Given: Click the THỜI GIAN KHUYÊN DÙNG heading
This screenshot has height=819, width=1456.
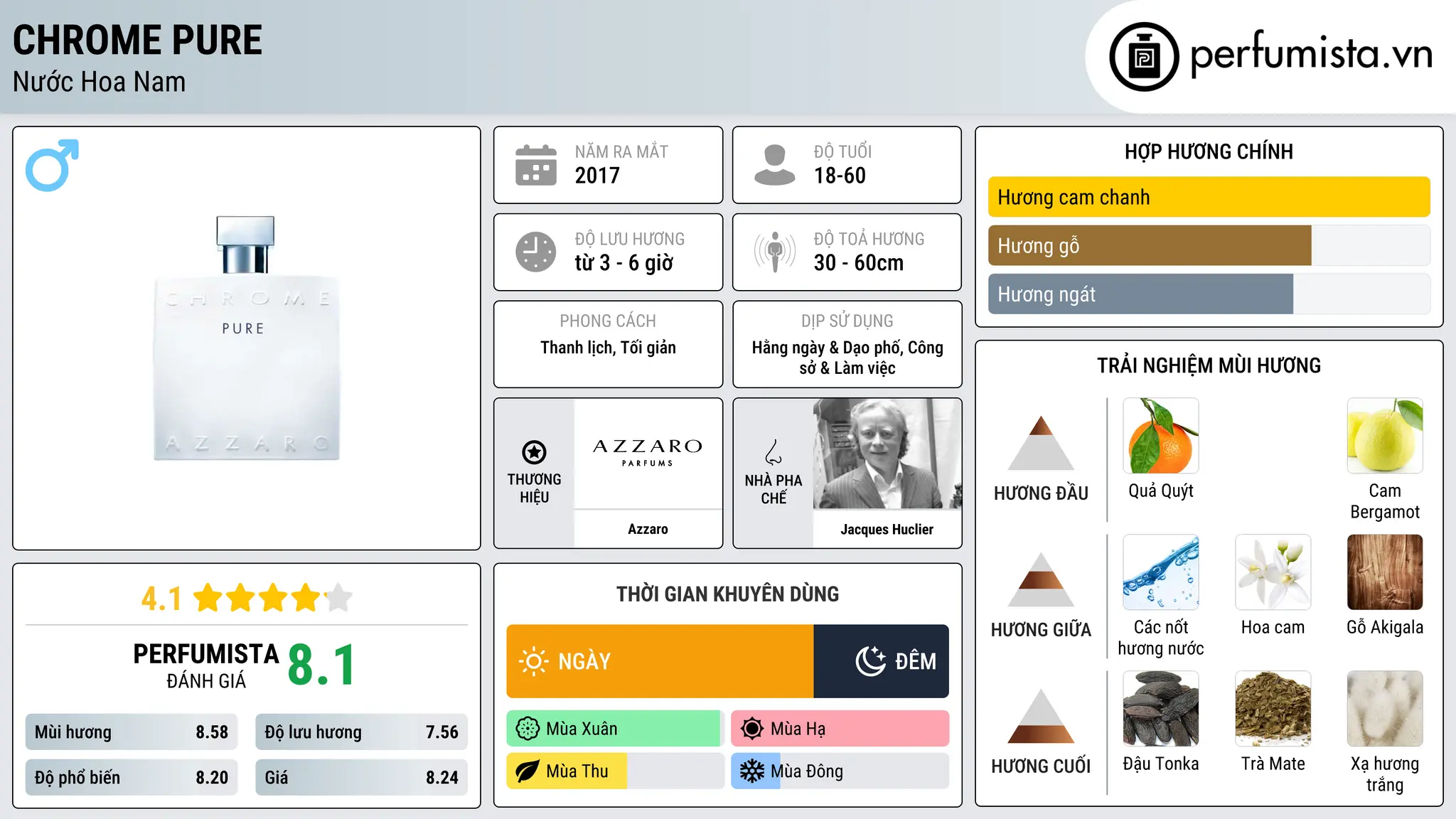Looking at the screenshot, I should click(x=727, y=594).
